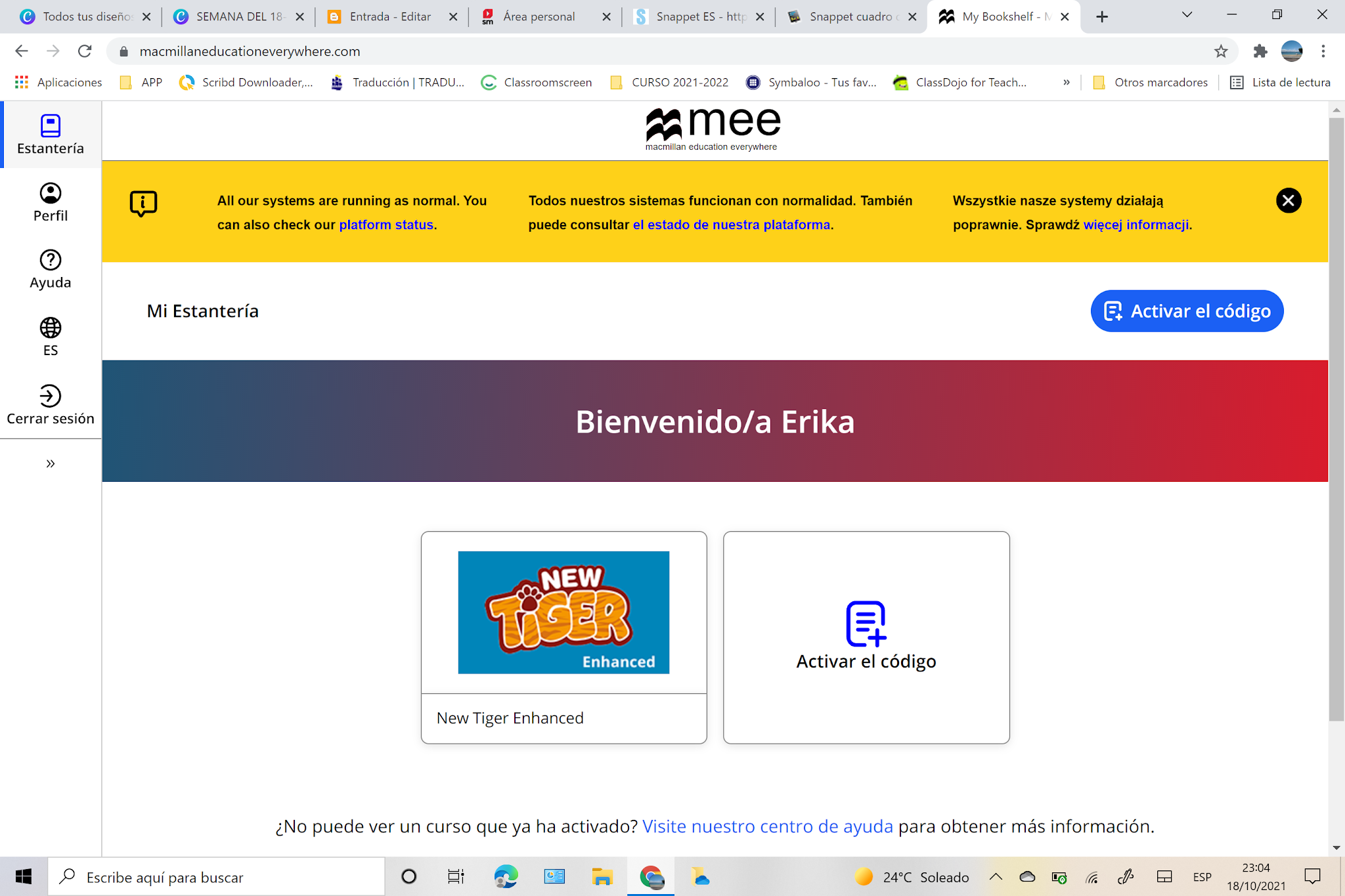
Task: Open the New Tiger Enhanced course thumbnail
Action: pos(563,612)
